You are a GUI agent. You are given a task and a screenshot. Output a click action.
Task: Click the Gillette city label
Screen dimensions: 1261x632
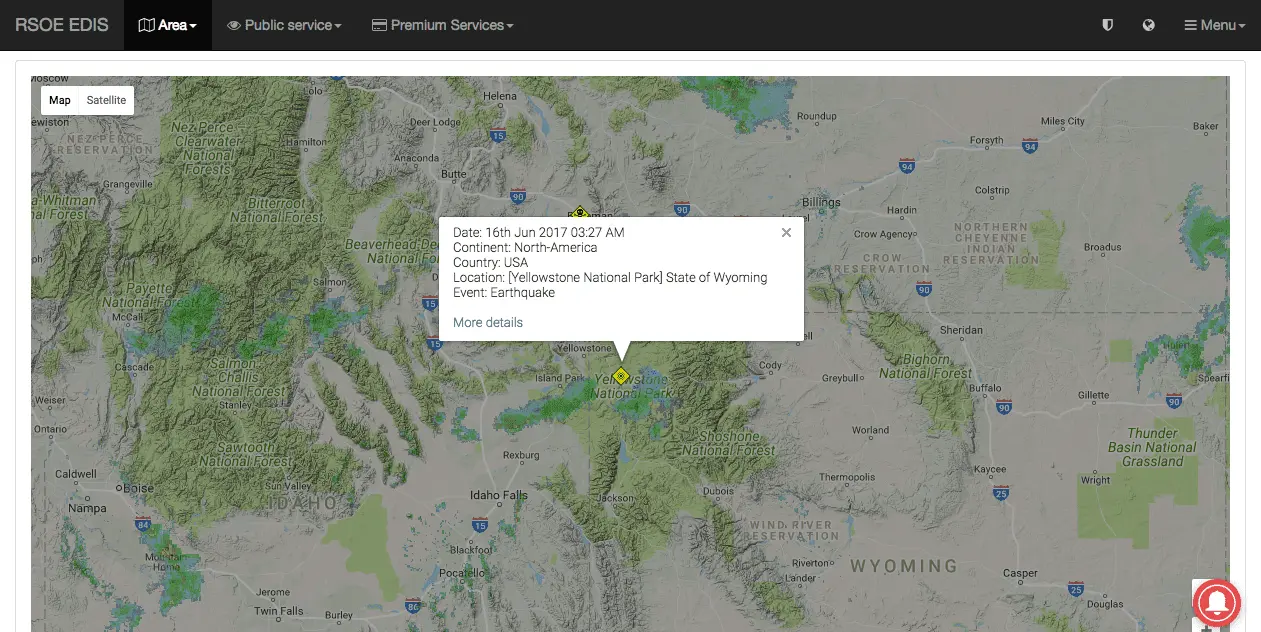click(x=1094, y=395)
